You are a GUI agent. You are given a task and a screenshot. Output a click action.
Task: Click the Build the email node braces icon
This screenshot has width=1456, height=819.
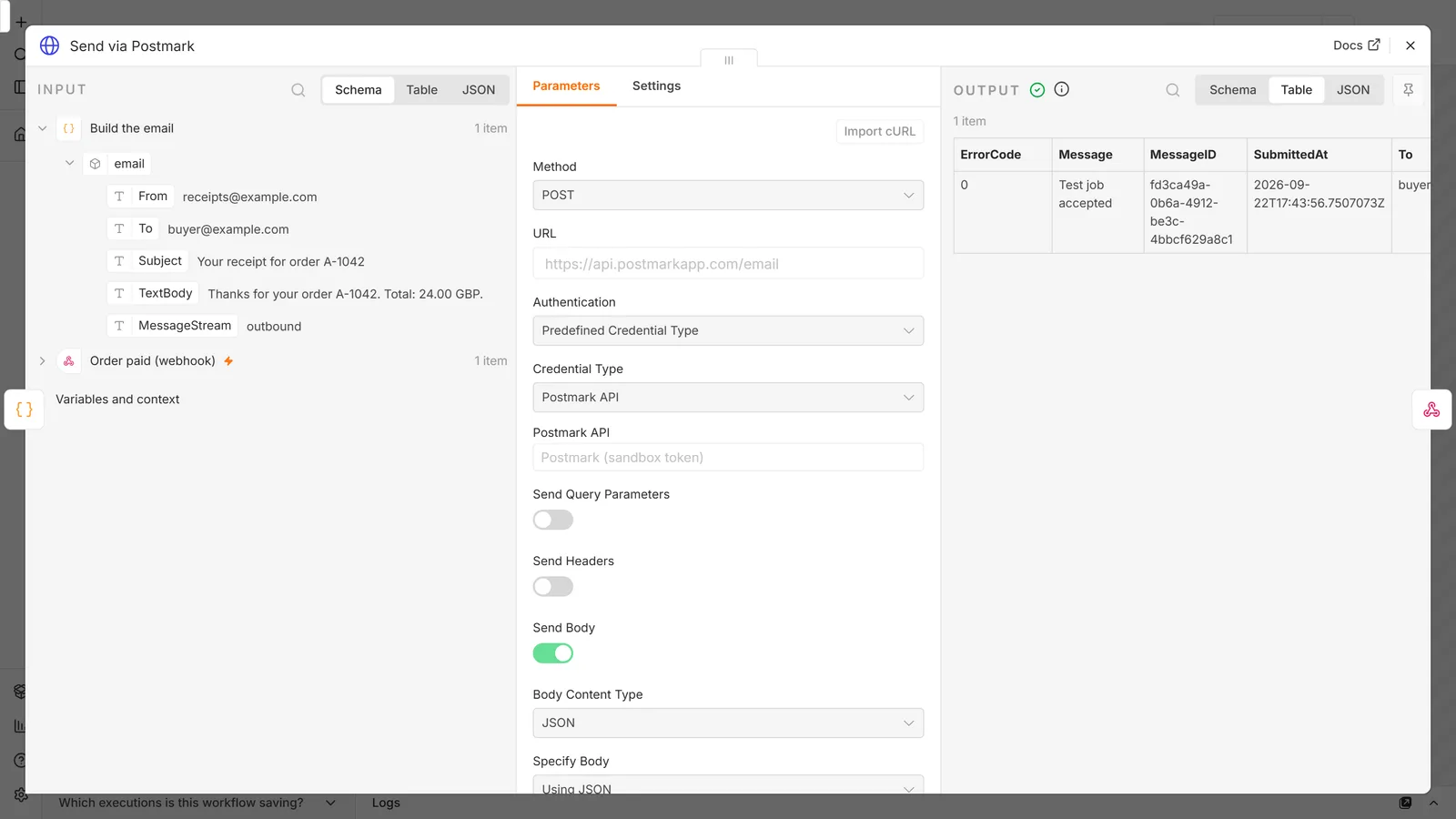tap(68, 128)
